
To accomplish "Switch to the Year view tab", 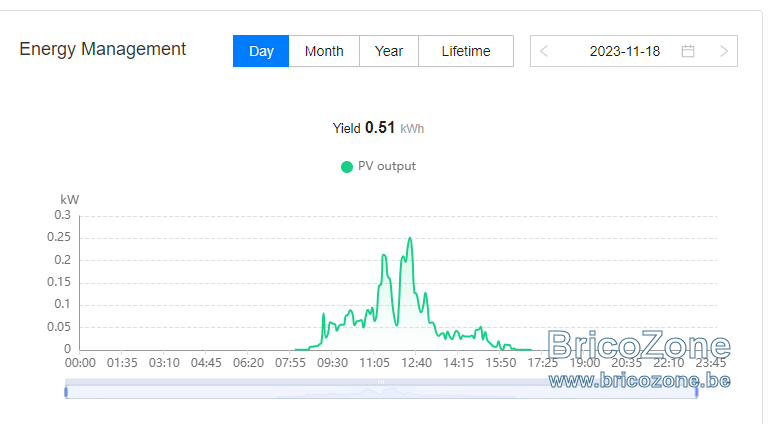I will [x=389, y=51].
